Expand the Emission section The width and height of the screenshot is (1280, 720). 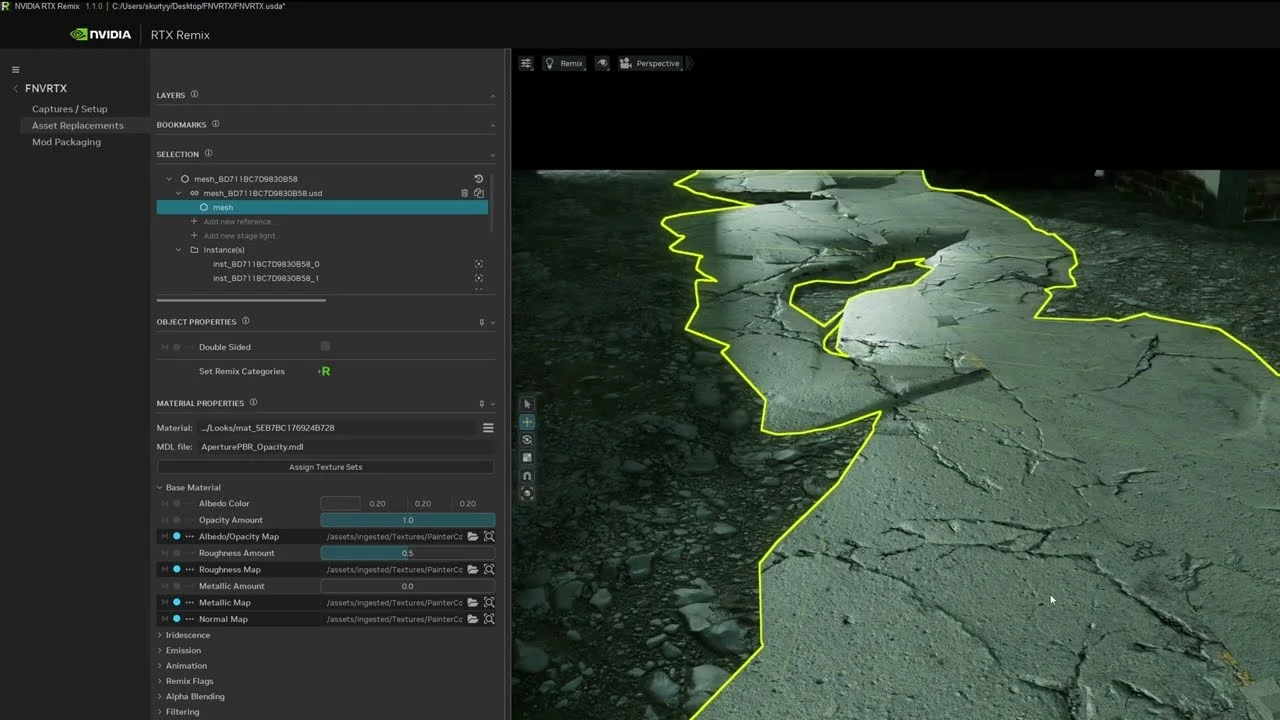(183, 650)
